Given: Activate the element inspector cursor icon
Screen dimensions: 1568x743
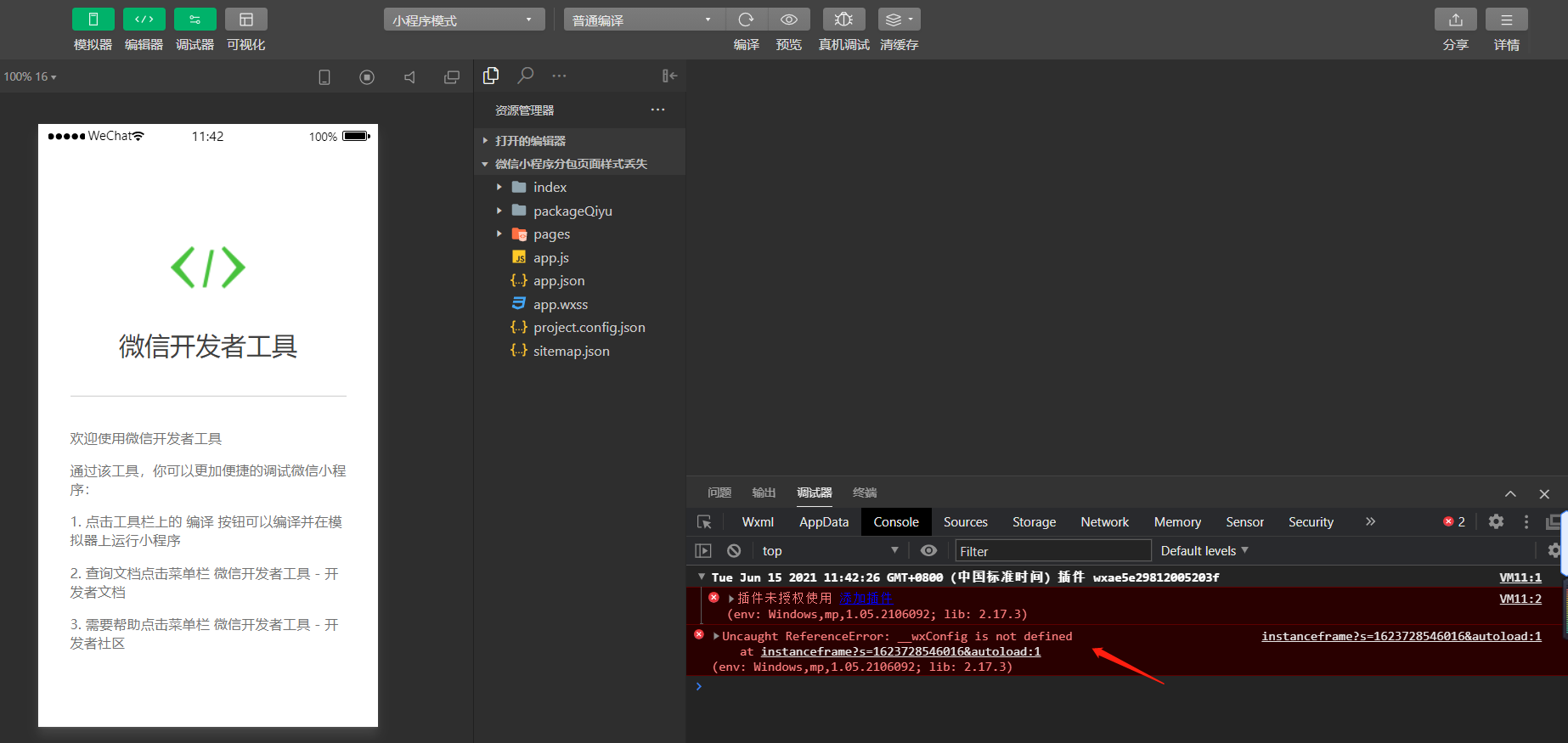Looking at the screenshot, I should click(x=704, y=522).
